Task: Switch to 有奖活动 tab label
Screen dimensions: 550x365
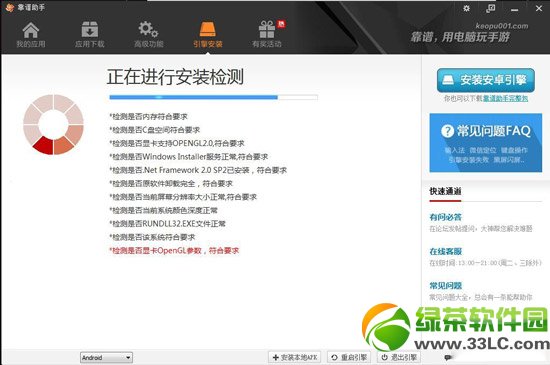Action: 267,44
